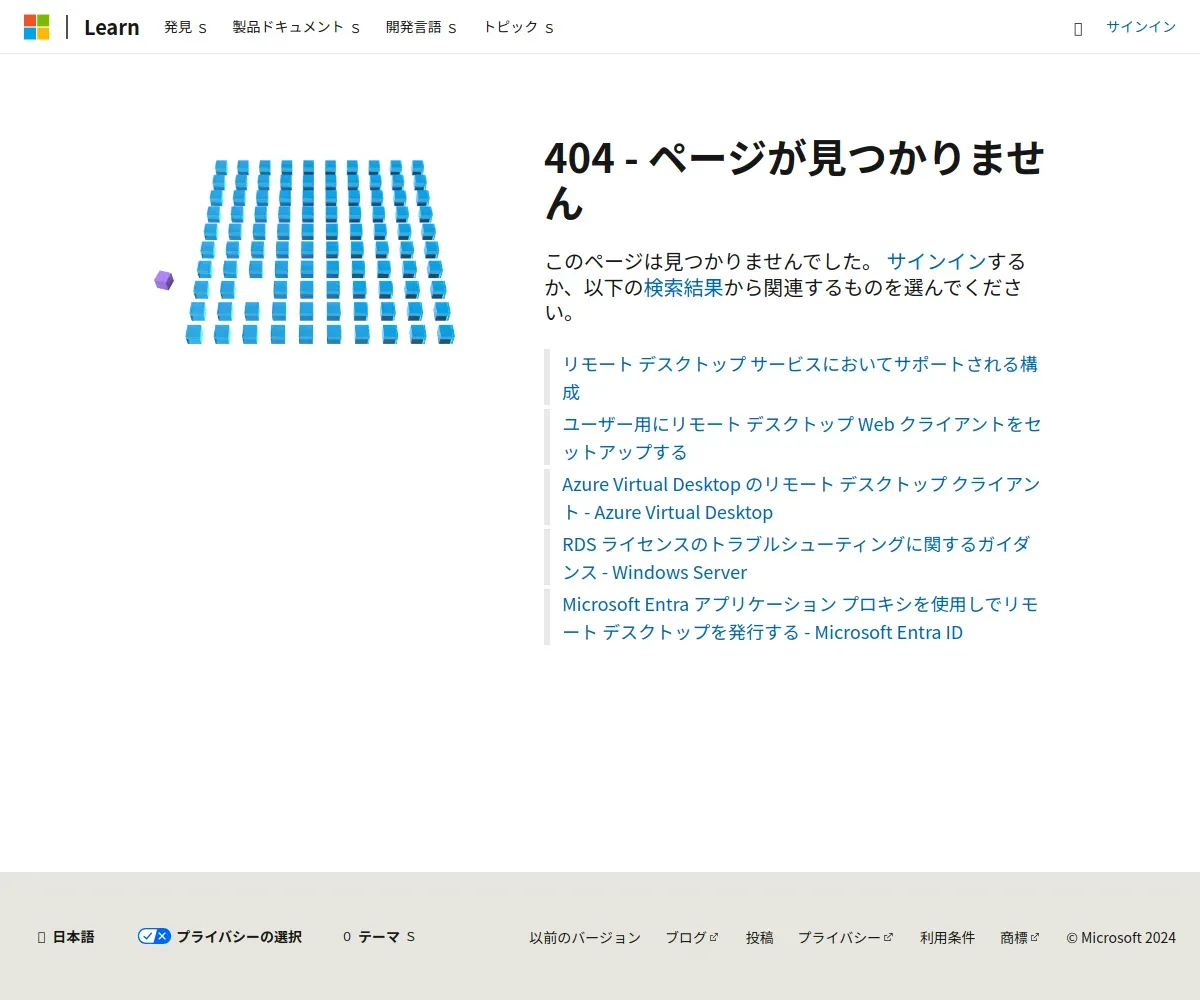Open the search icon in header
This screenshot has width=1200, height=1000.
click(1078, 28)
